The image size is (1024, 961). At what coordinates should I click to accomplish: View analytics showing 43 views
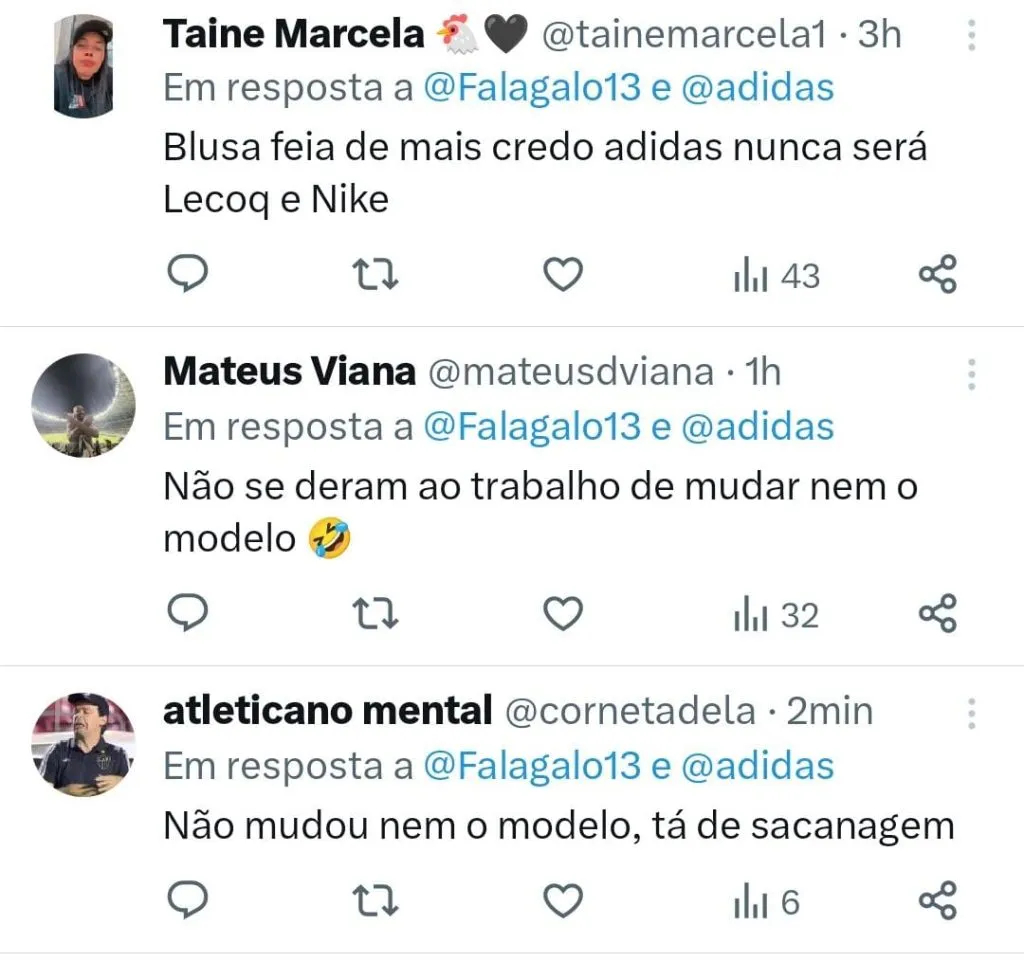[x=776, y=275]
